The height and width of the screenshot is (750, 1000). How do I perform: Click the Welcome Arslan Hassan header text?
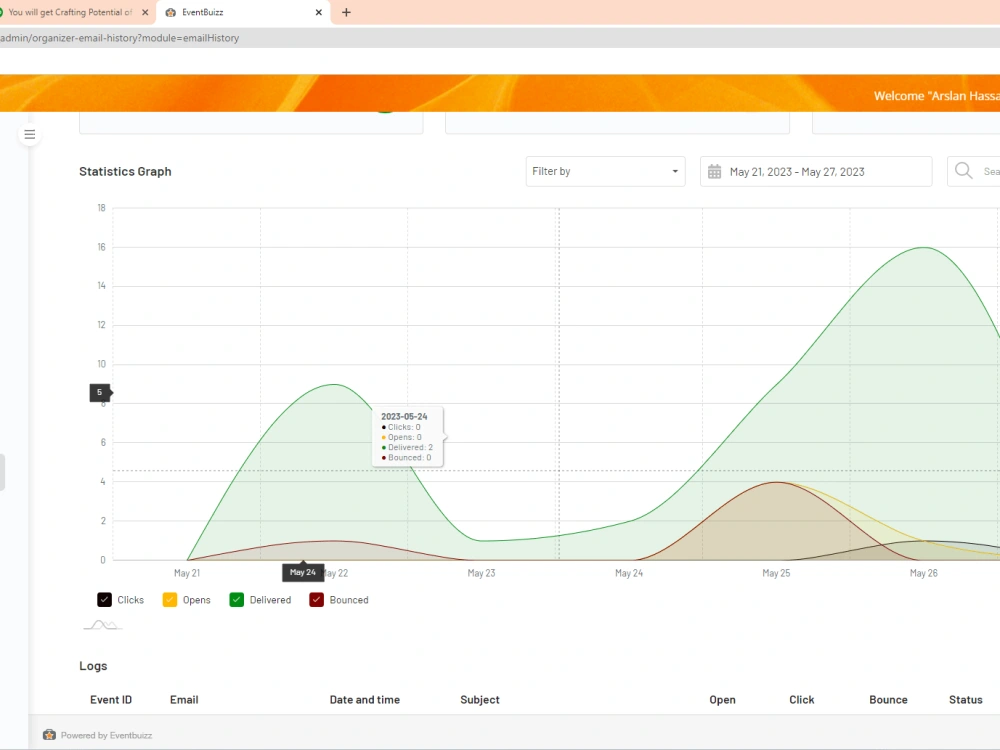[x=936, y=96]
